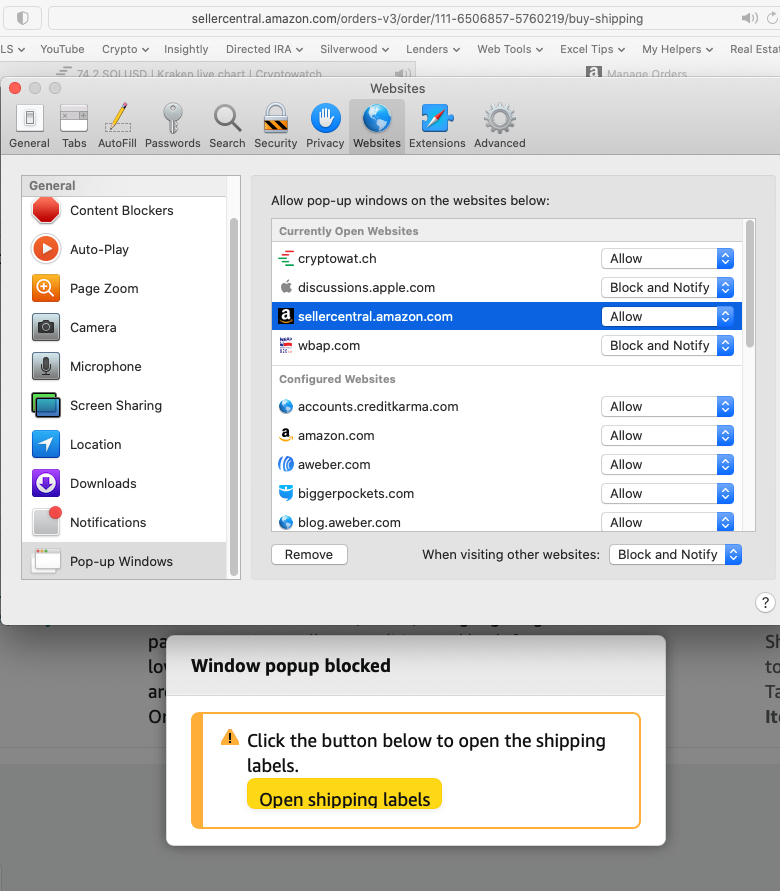Open pop-up dropdown for cryptowat.ch
This screenshot has height=891, width=780.
click(x=668, y=259)
